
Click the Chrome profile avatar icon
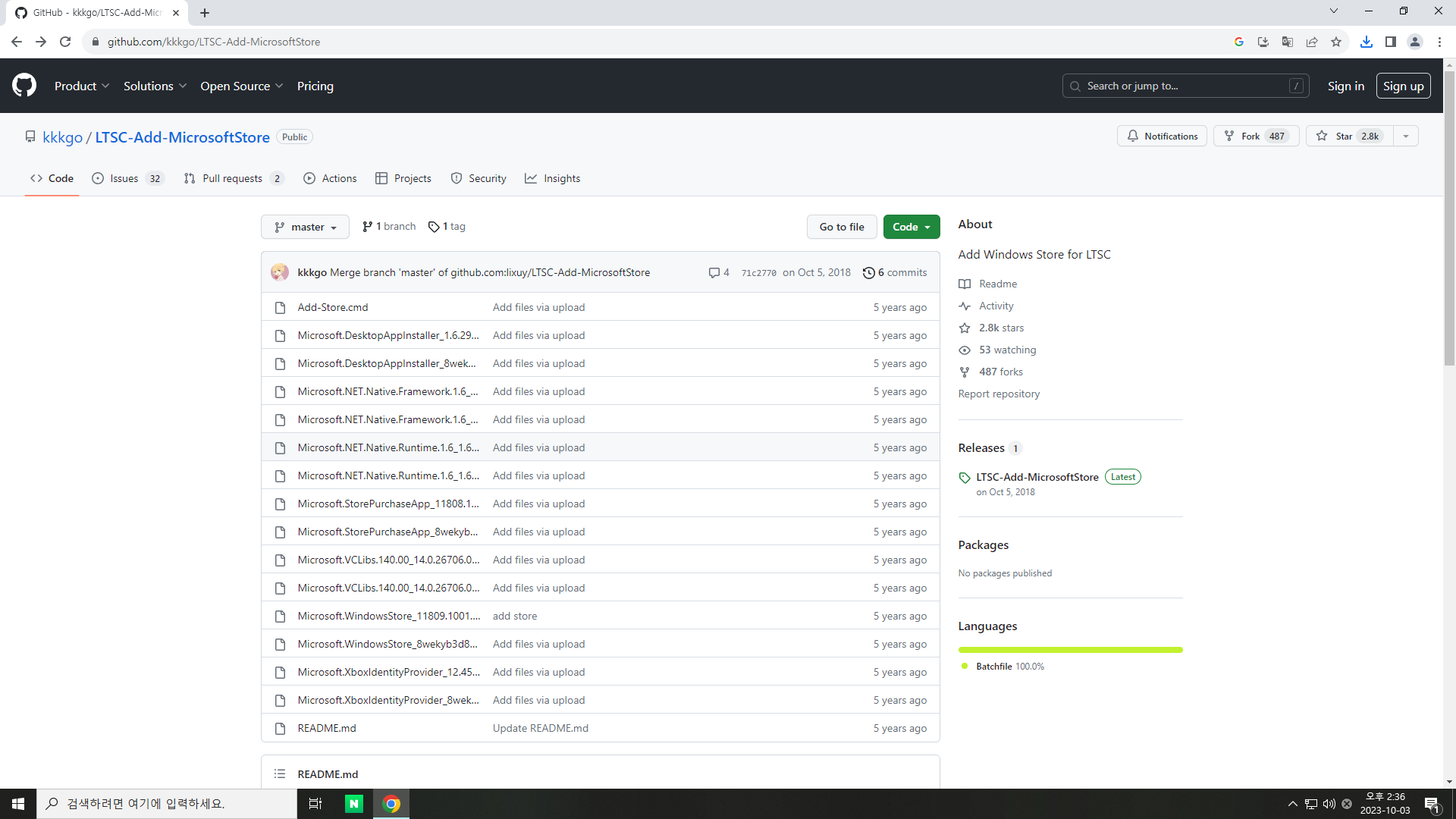click(1415, 42)
